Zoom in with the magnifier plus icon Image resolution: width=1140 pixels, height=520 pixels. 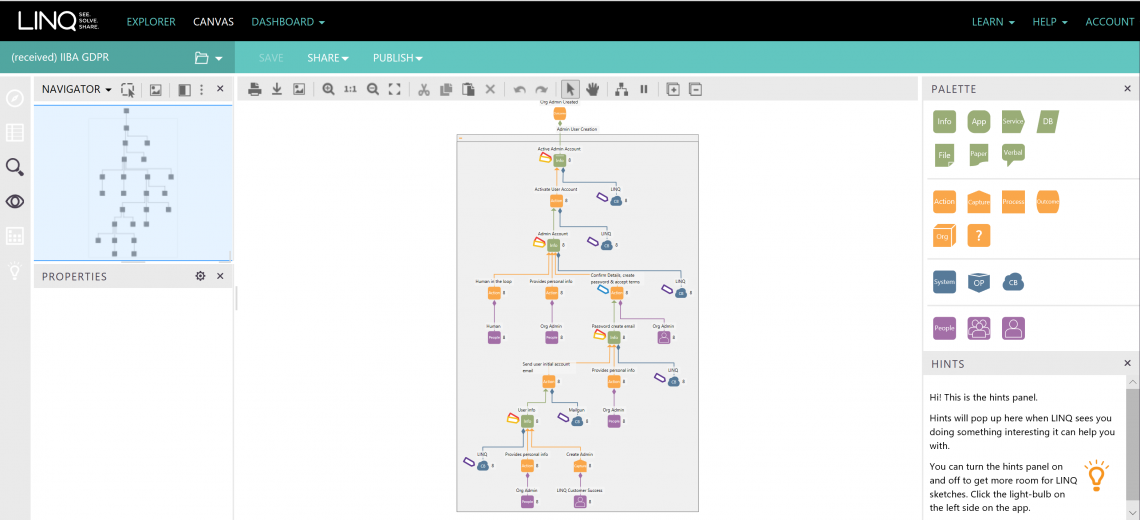click(329, 89)
